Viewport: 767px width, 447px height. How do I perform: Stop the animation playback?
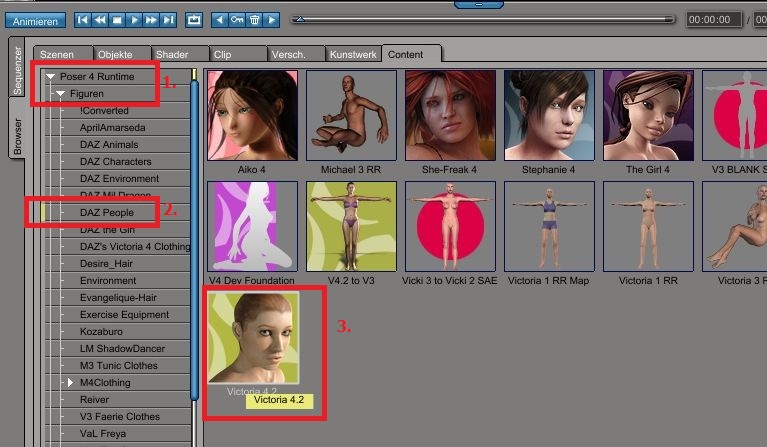pos(117,20)
